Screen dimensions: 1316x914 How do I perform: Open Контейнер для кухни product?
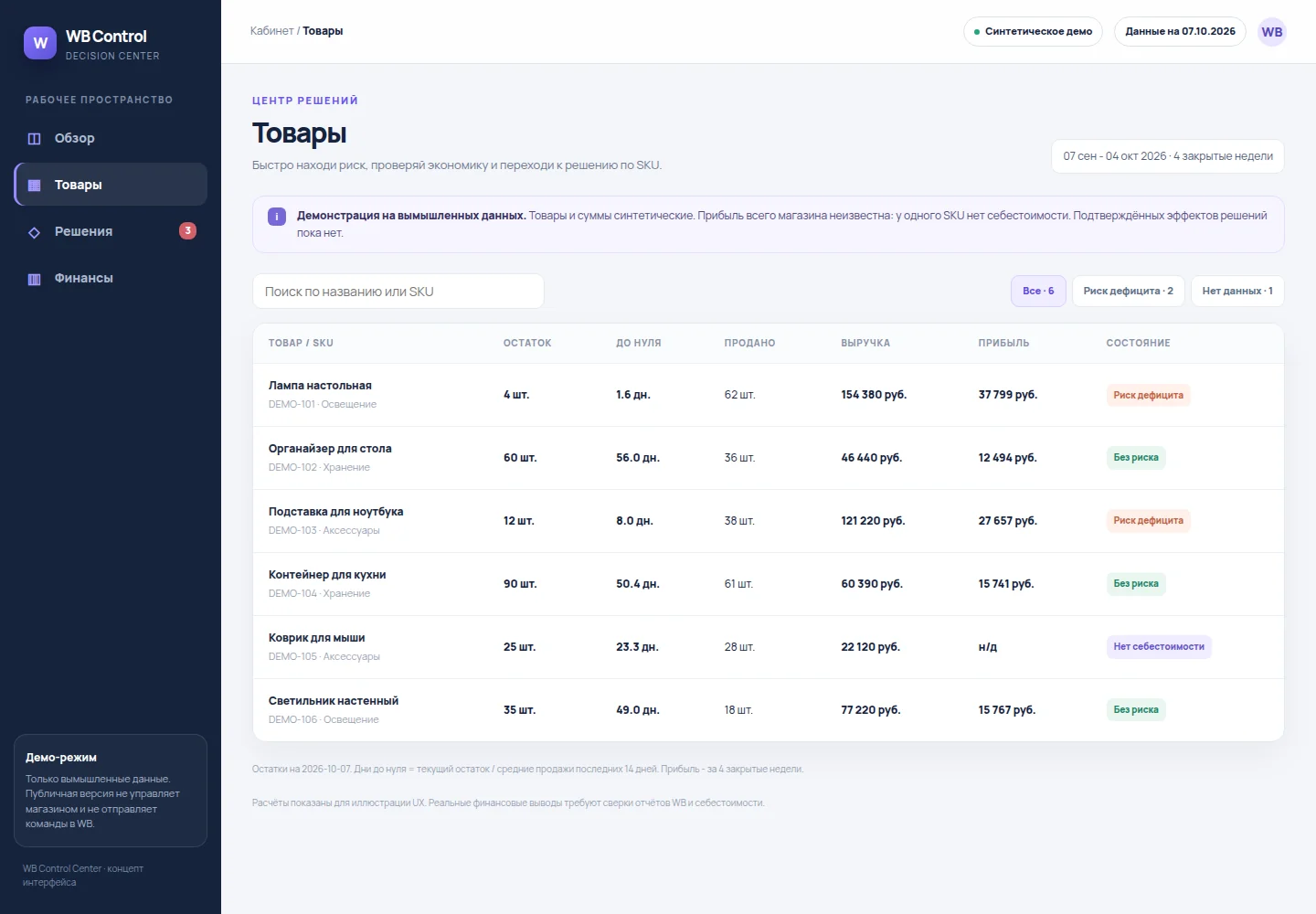coord(769,584)
